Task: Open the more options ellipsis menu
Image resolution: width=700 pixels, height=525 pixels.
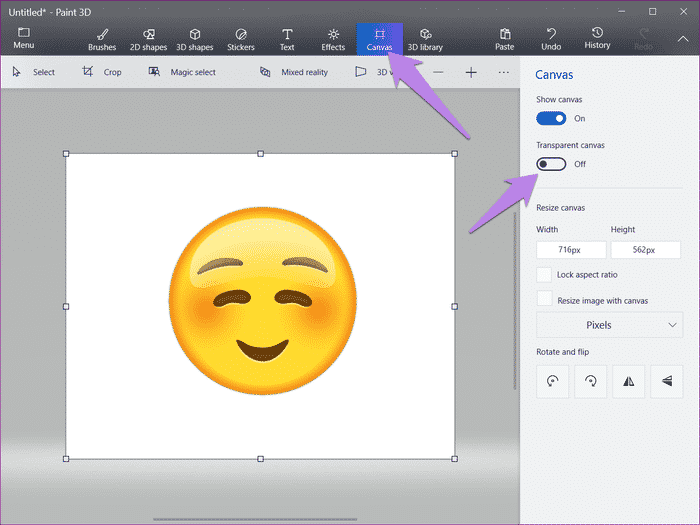Action: click(504, 72)
